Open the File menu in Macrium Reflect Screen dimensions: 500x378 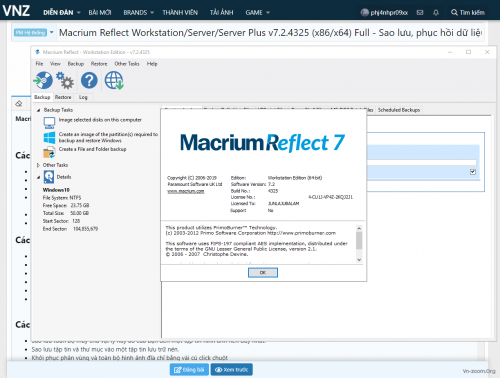coord(39,64)
